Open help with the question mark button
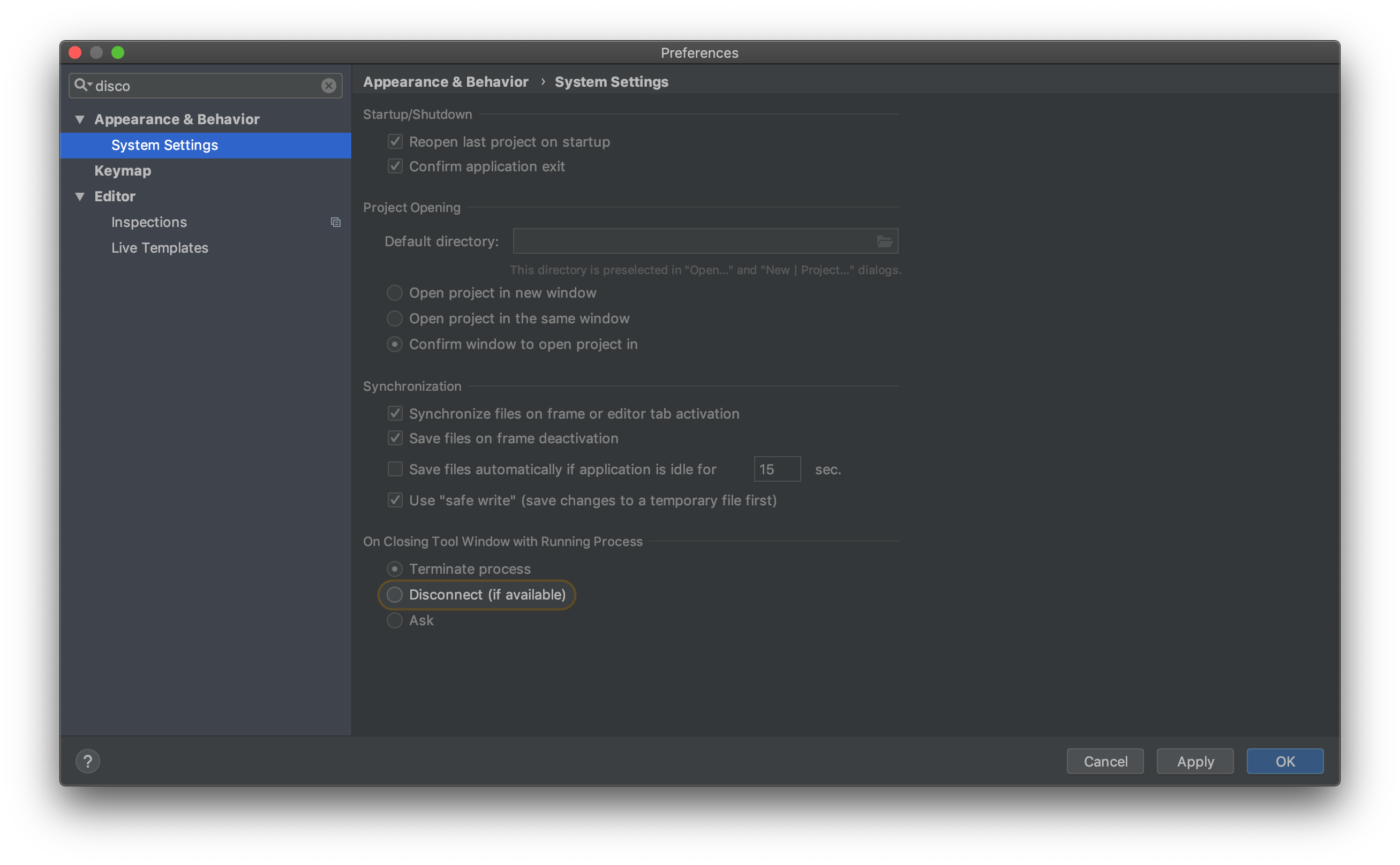 coord(88,761)
